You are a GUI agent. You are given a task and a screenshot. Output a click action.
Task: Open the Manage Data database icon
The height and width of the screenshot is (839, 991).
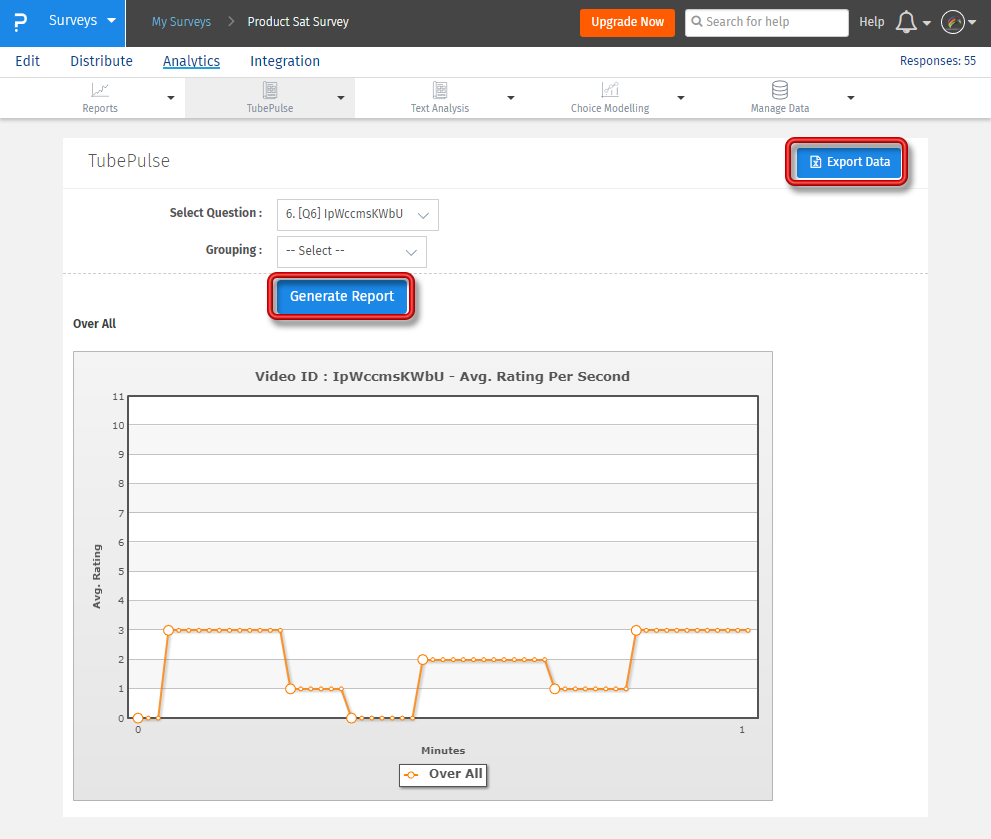click(780, 91)
